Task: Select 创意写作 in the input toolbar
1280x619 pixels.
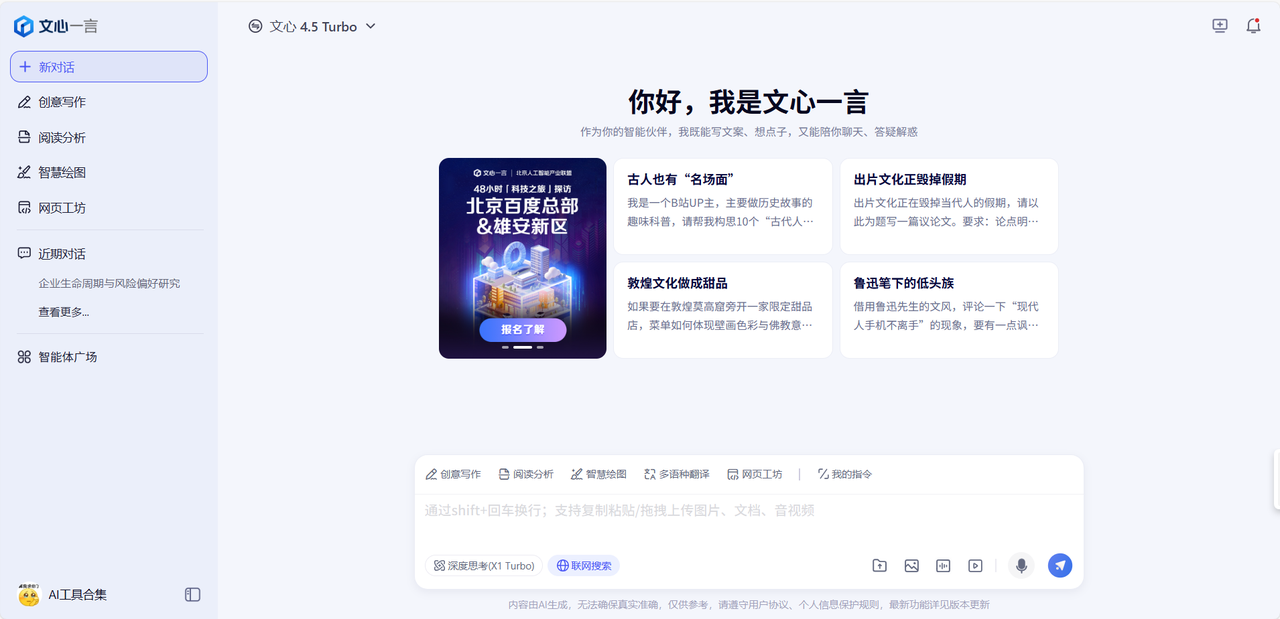Action: [453, 474]
